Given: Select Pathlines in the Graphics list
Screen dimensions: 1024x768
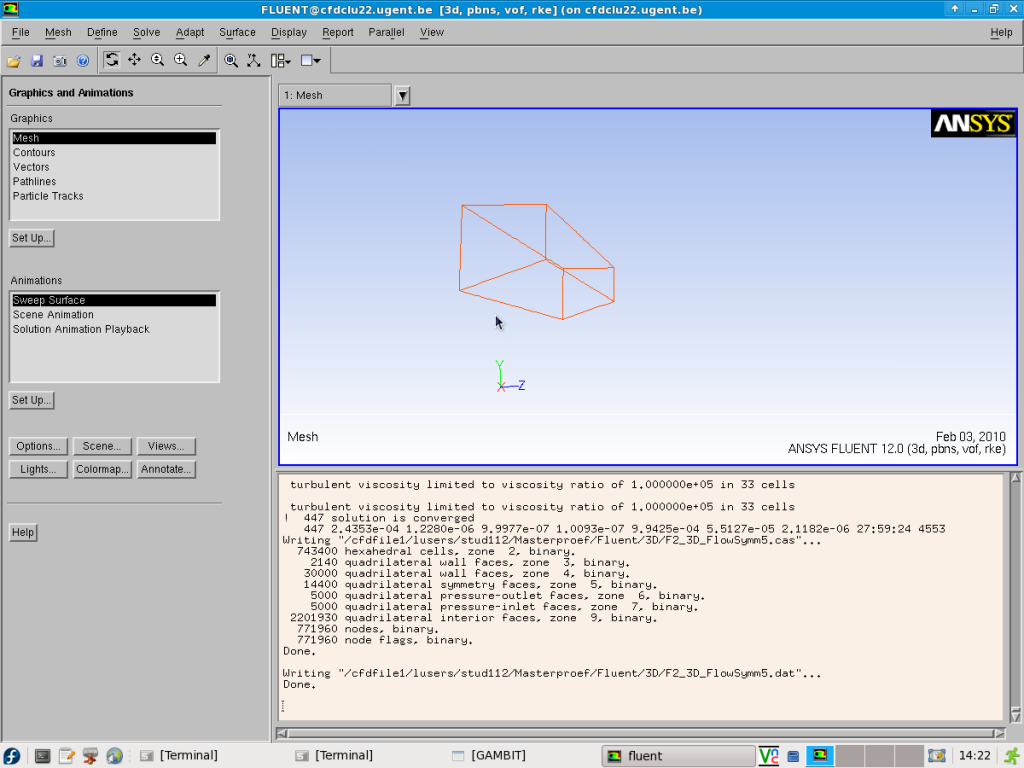Looking at the screenshot, I should (114, 182).
